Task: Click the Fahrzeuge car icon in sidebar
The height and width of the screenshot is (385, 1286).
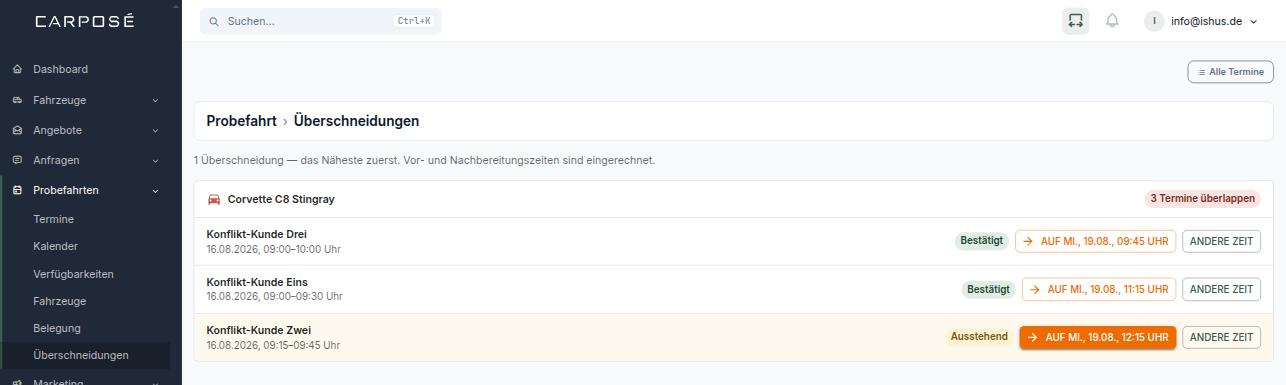Action: point(17,100)
